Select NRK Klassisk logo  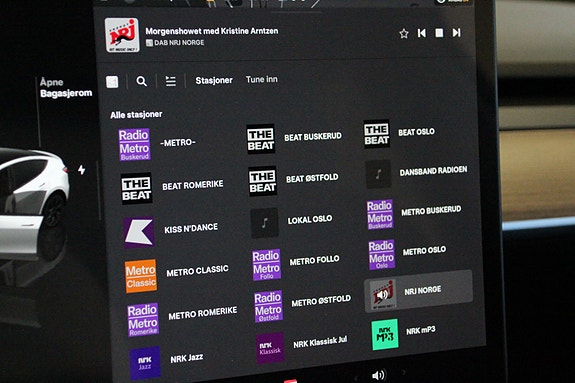270,348
